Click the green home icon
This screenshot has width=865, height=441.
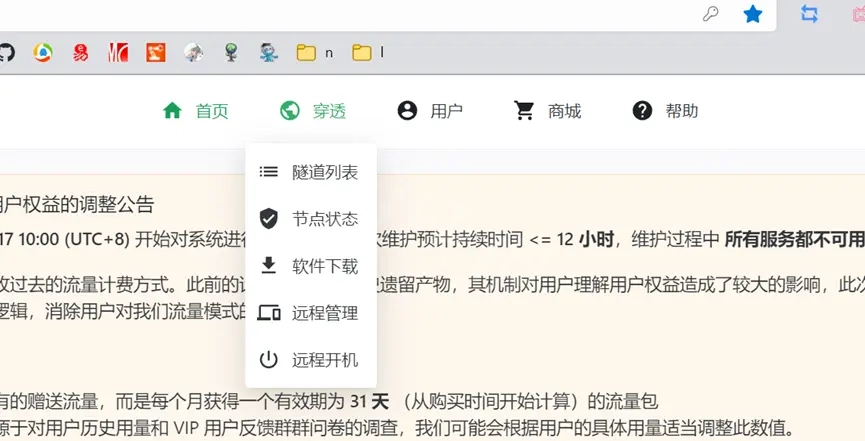point(173,111)
